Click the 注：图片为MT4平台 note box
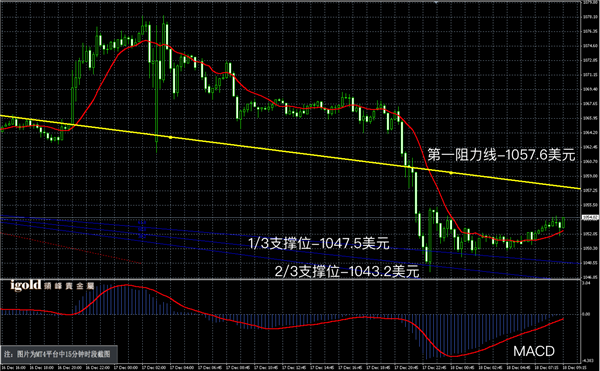This screenshot has width=600, height=371. (59, 354)
